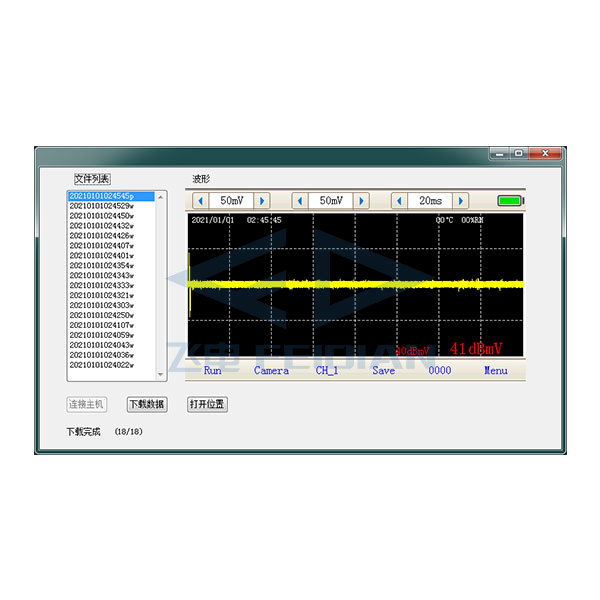Click left arrow of first 50mV setting
Screen dimensions: 600x600
201,201
